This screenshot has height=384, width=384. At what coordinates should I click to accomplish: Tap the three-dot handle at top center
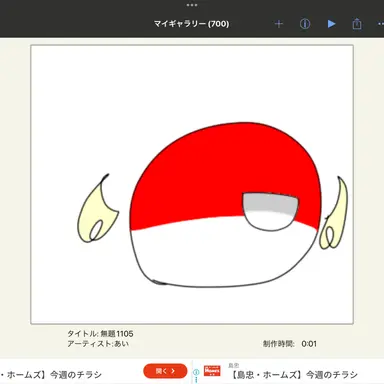tap(192, 5)
